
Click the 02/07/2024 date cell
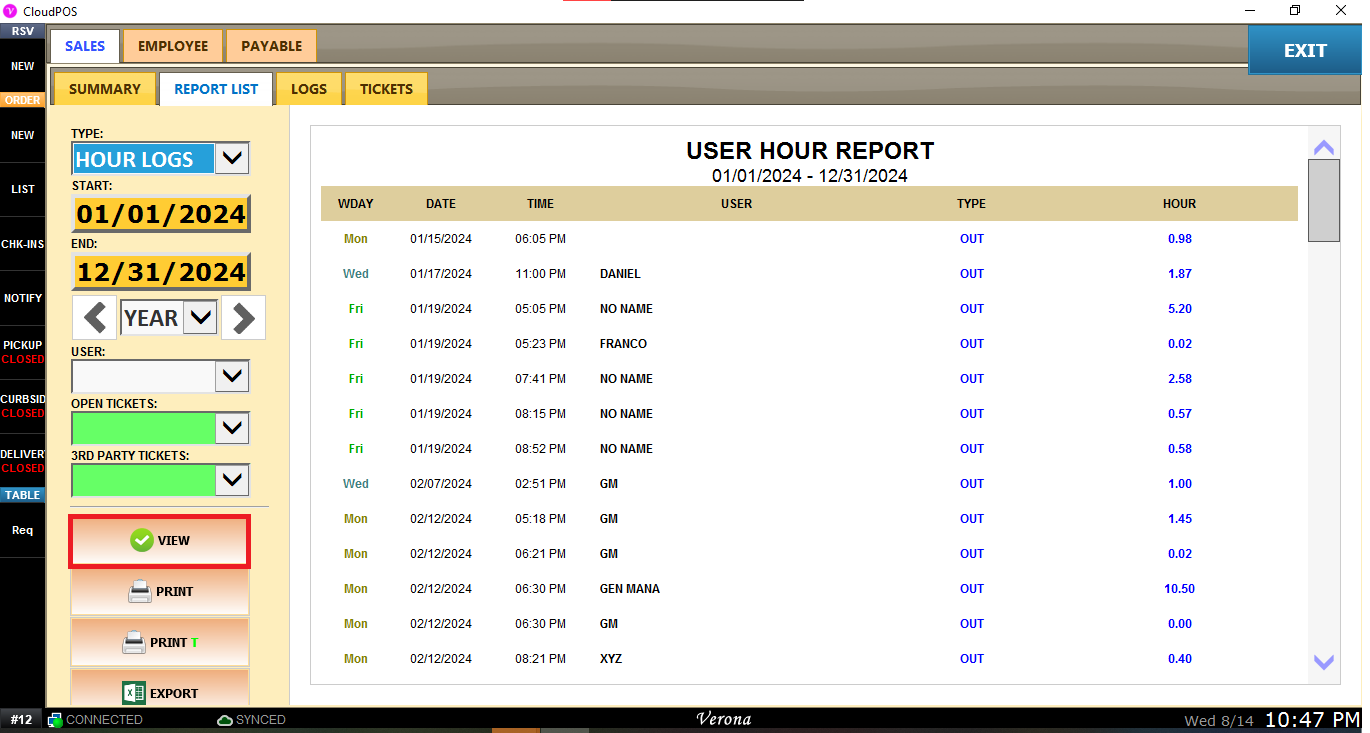pos(441,484)
